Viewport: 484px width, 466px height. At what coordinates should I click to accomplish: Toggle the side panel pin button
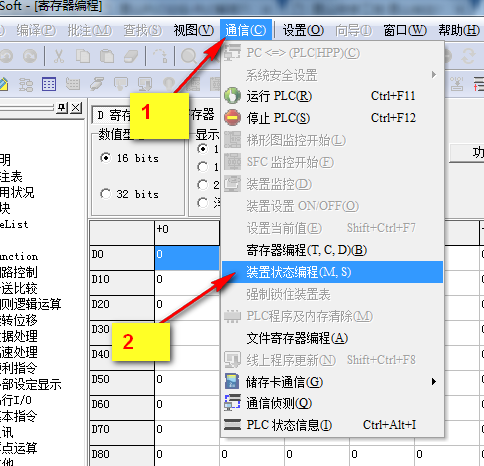tap(62, 108)
